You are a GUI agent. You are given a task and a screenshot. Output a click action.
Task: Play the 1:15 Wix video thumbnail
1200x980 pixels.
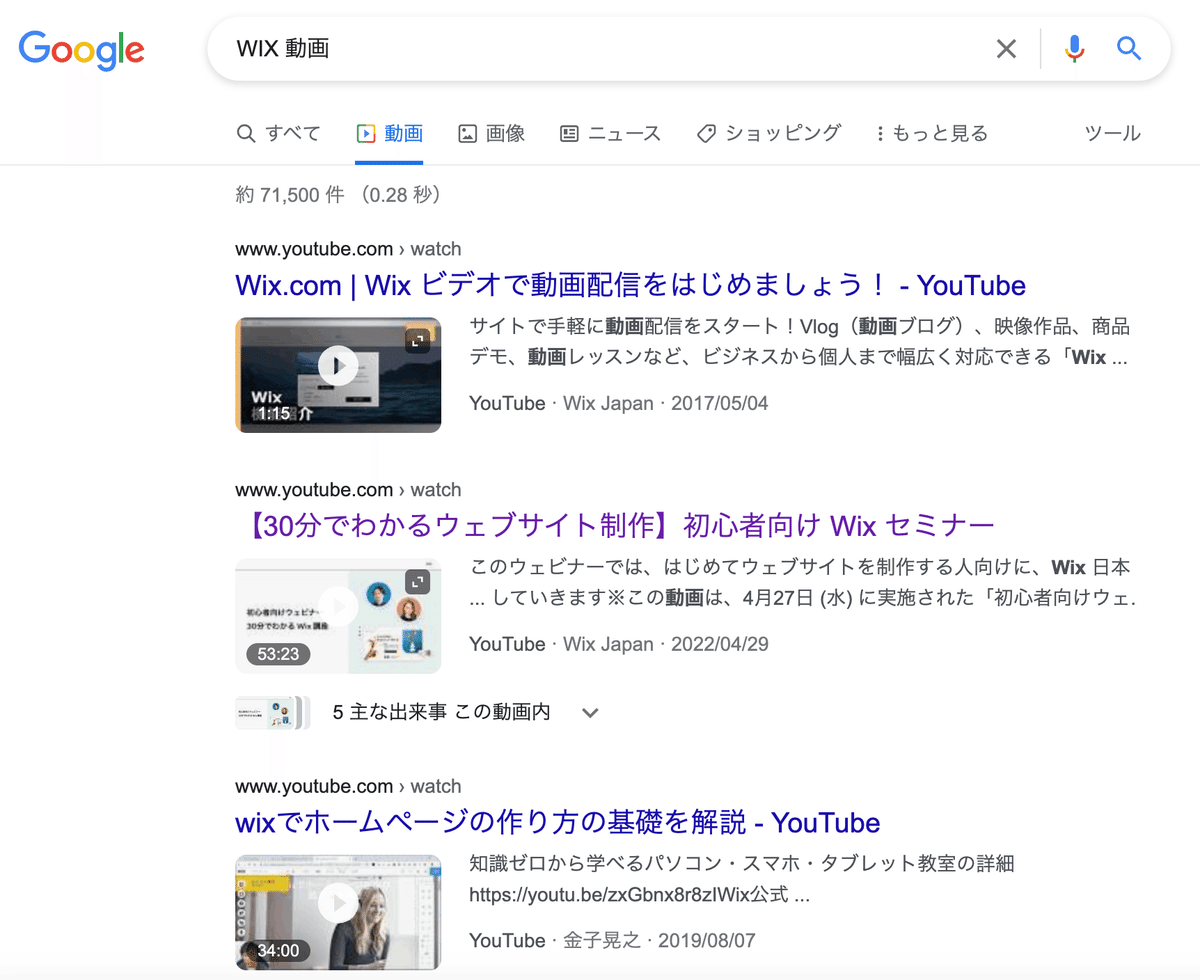tap(338, 375)
